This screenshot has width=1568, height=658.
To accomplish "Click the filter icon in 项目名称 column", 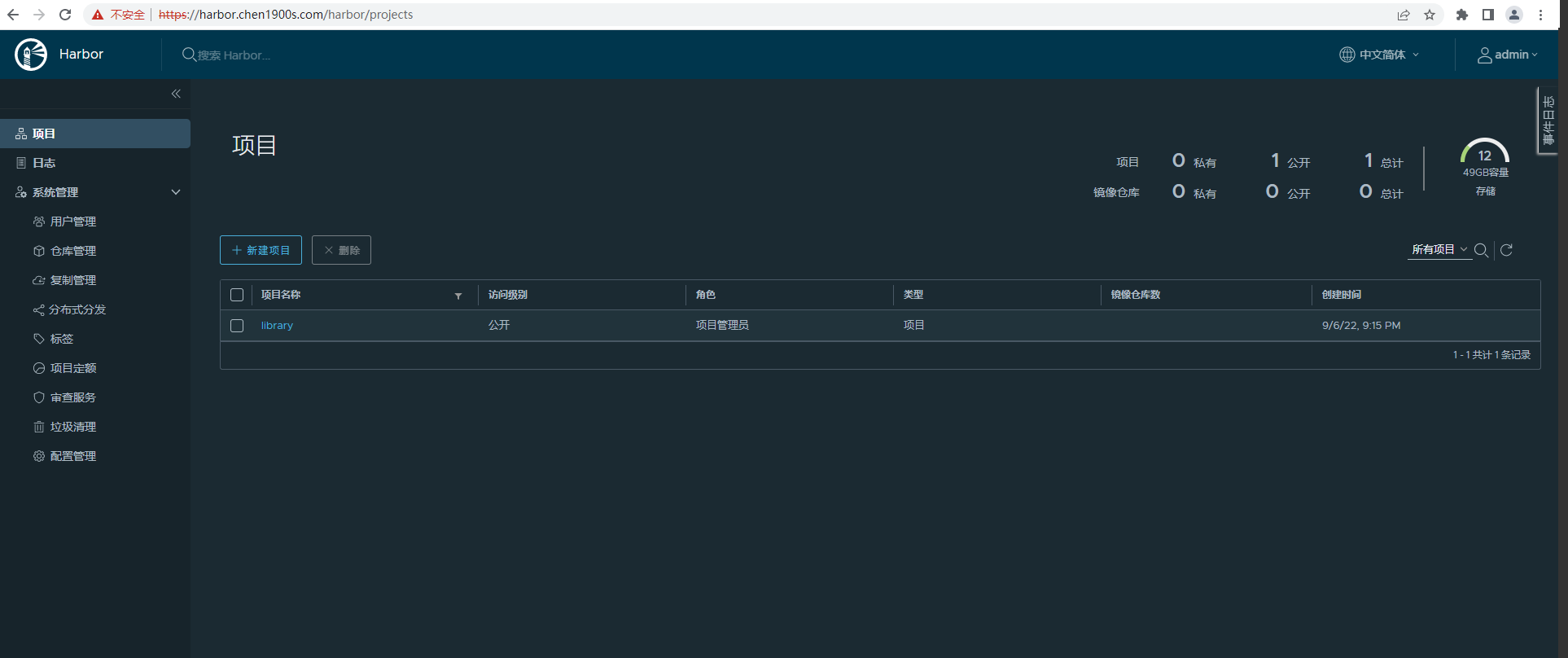I will coord(458,296).
